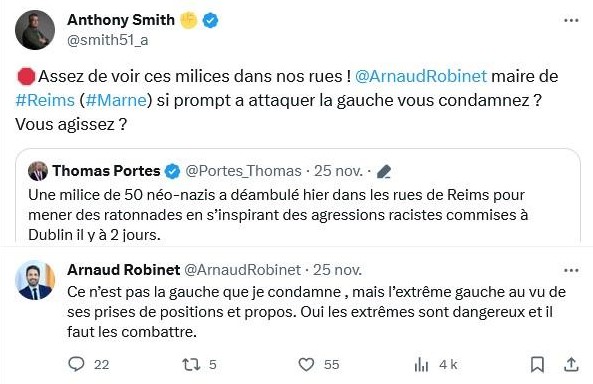Viewport: 593px width, 384px height.
Task: Open the #Marne hashtag
Action: (116, 100)
